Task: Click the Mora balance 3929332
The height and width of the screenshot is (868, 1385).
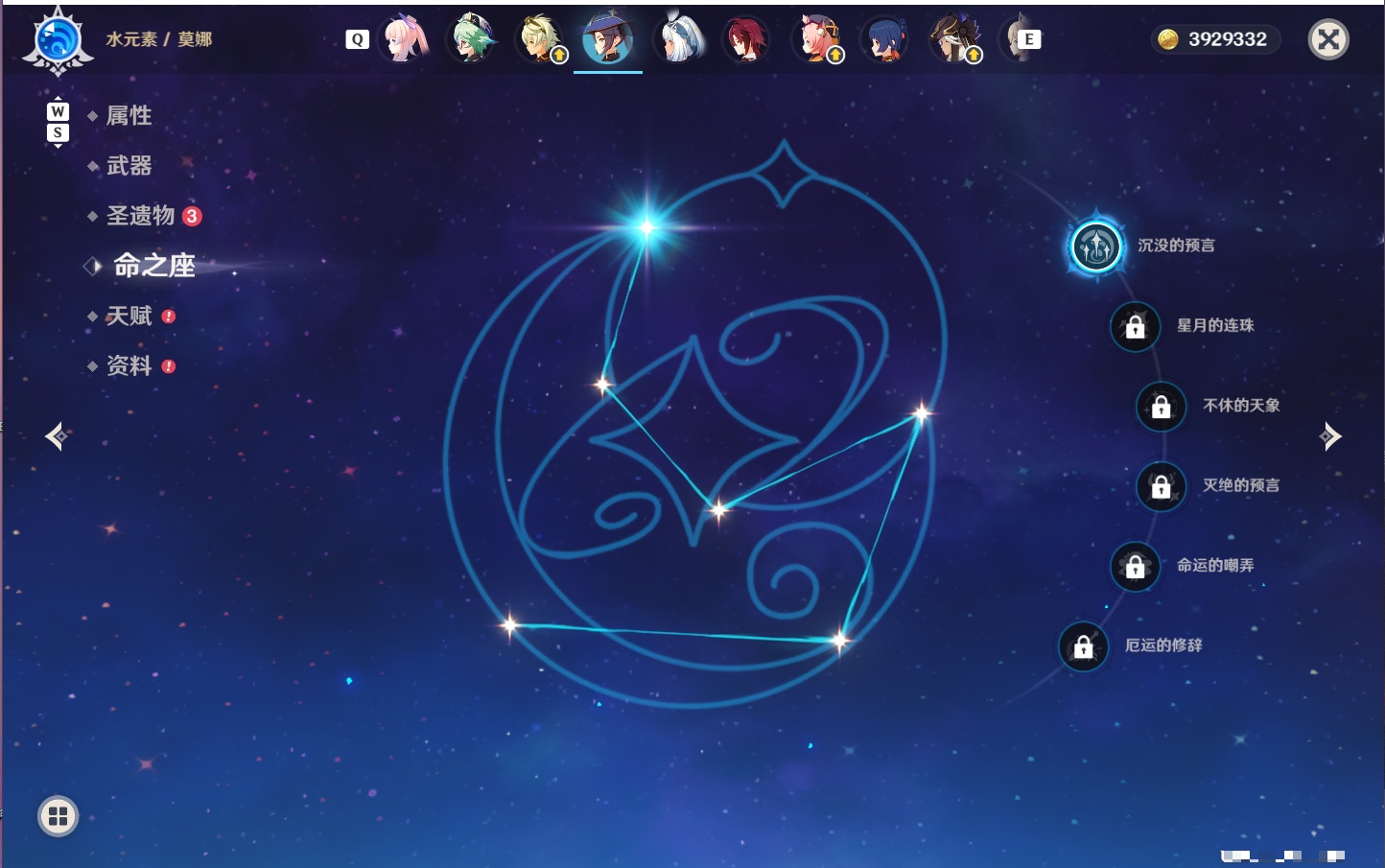Action: (1228, 39)
